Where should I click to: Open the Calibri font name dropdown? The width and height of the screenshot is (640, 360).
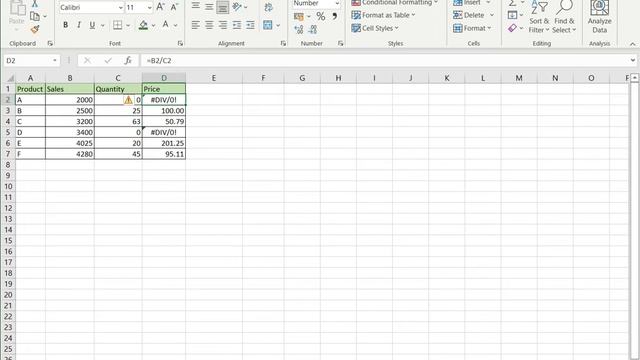tap(120, 8)
